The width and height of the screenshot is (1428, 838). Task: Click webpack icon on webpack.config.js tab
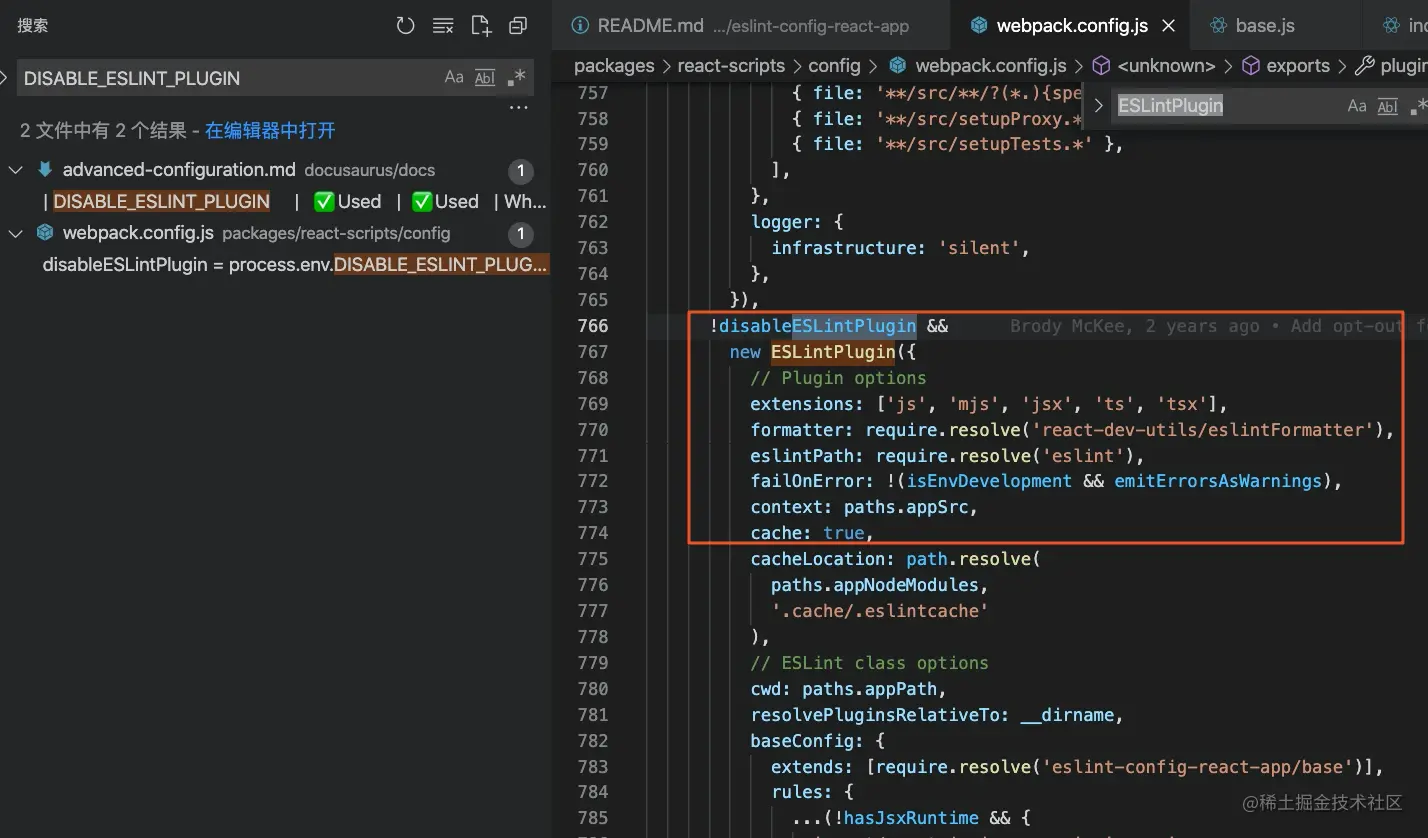(x=979, y=26)
